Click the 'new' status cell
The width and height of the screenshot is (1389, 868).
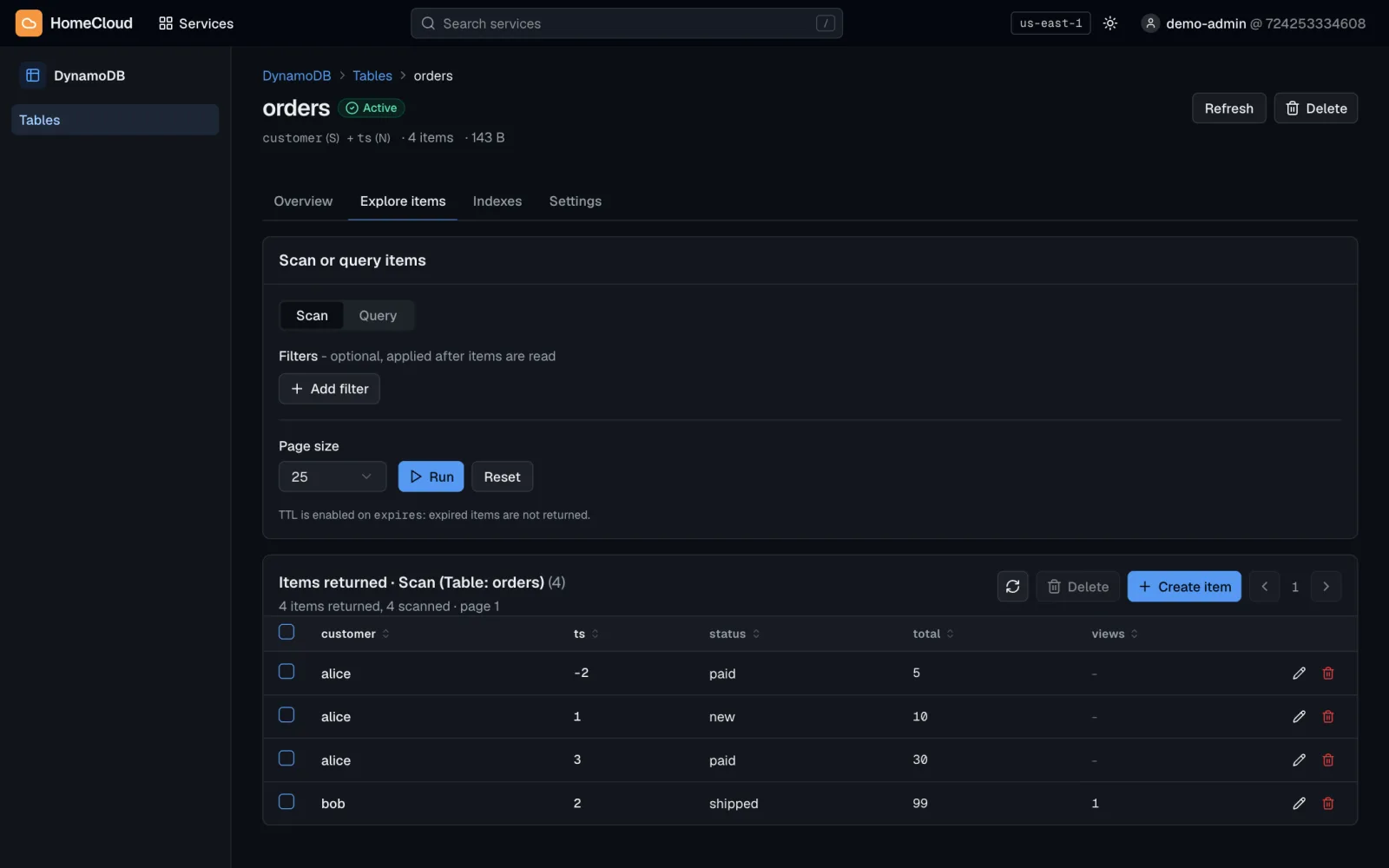(x=721, y=717)
